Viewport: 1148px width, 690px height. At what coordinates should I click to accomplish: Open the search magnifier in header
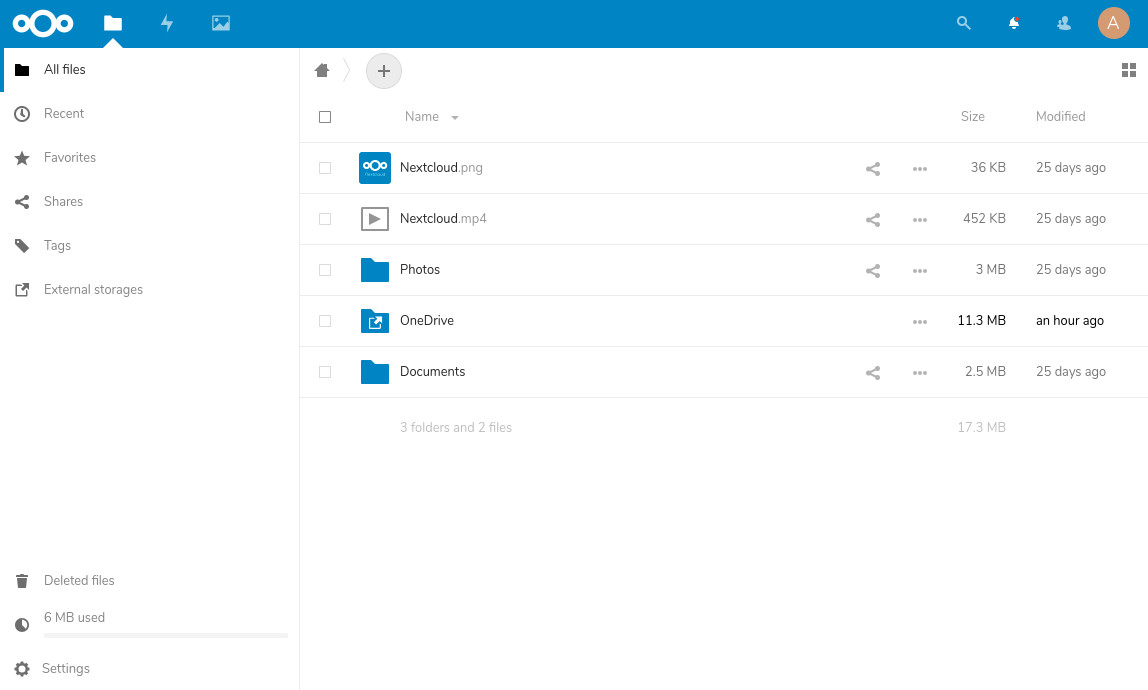[964, 23]
